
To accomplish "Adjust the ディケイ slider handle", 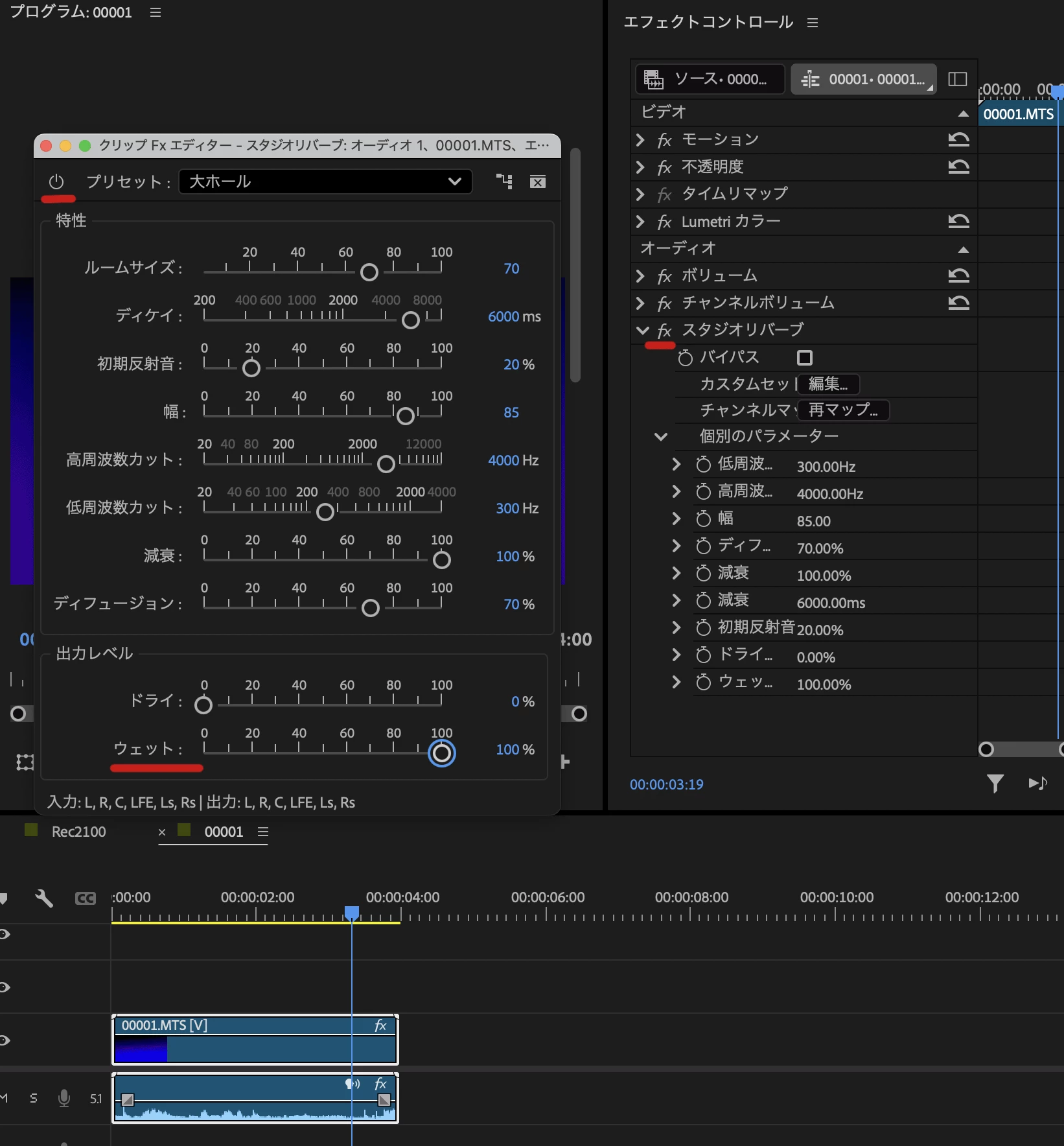I will [x=411, y=320].
